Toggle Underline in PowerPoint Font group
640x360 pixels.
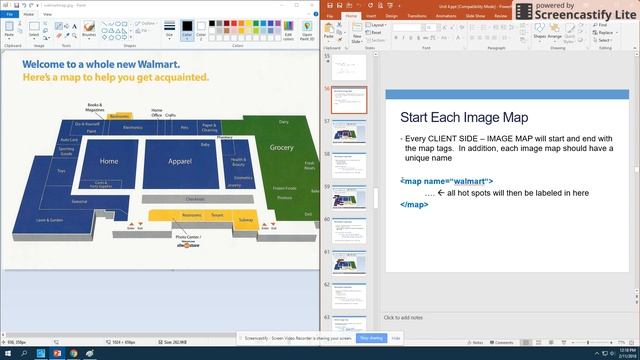pyautogui.click(x=411, y=38)
